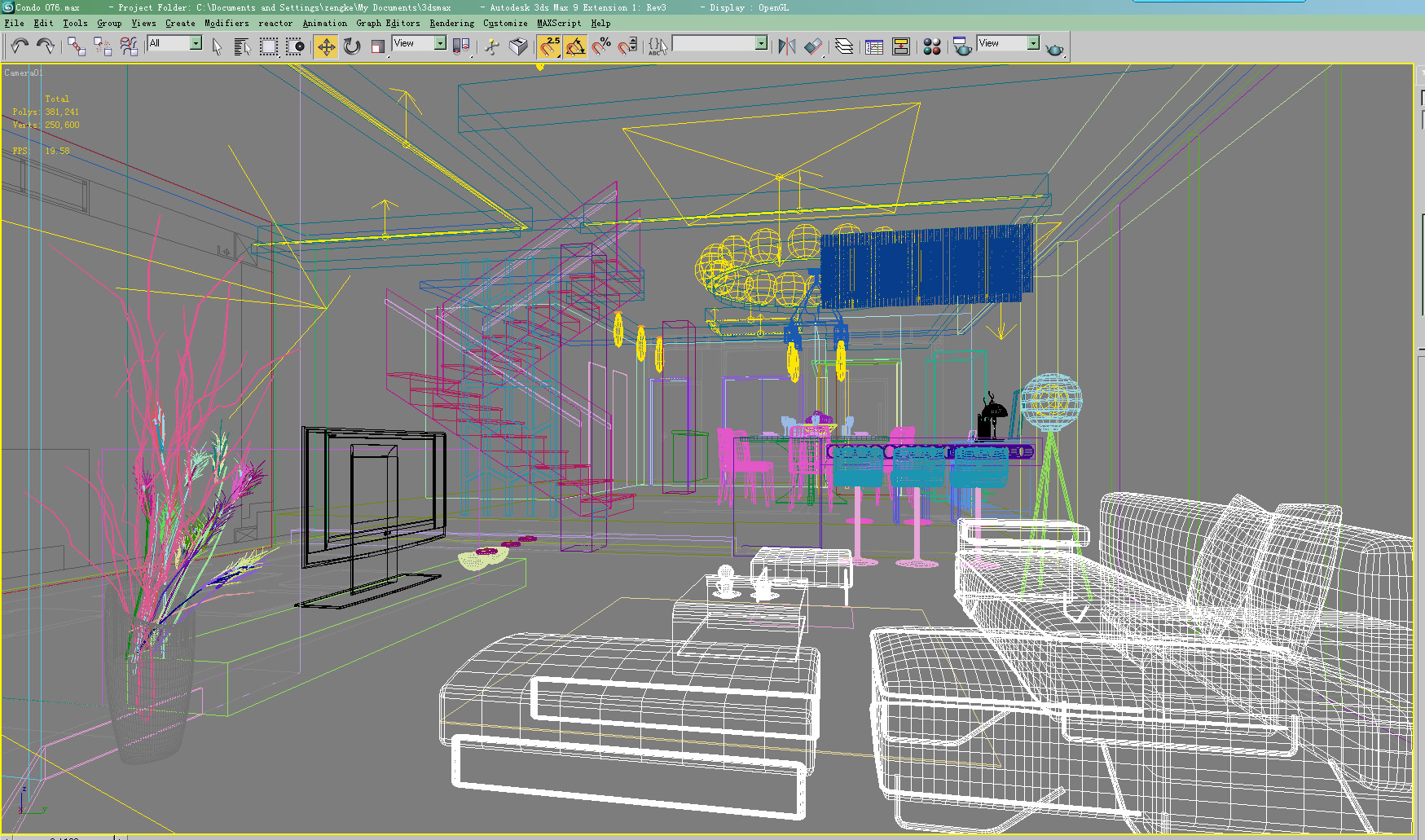
Task: Open the Layer Manager
Action: point(844,46)
